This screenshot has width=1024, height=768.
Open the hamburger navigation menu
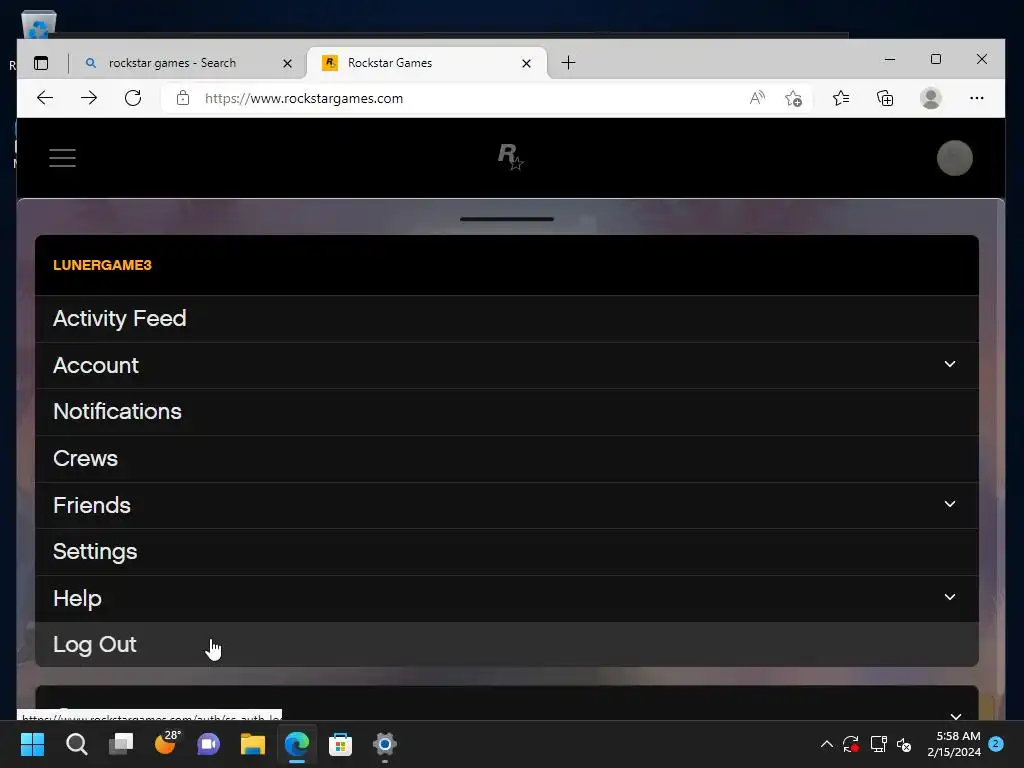pos(63,158)
